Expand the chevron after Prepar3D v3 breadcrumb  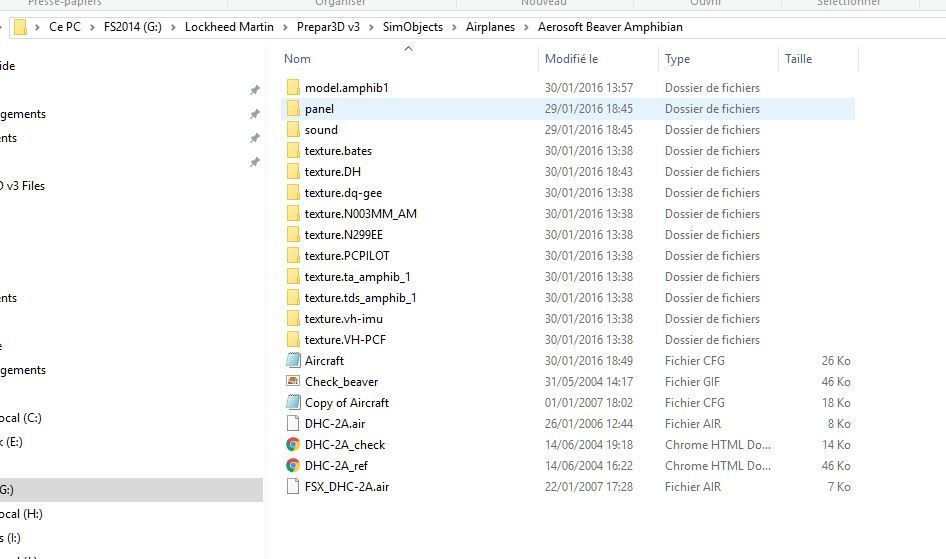click(x=371, y=27)
